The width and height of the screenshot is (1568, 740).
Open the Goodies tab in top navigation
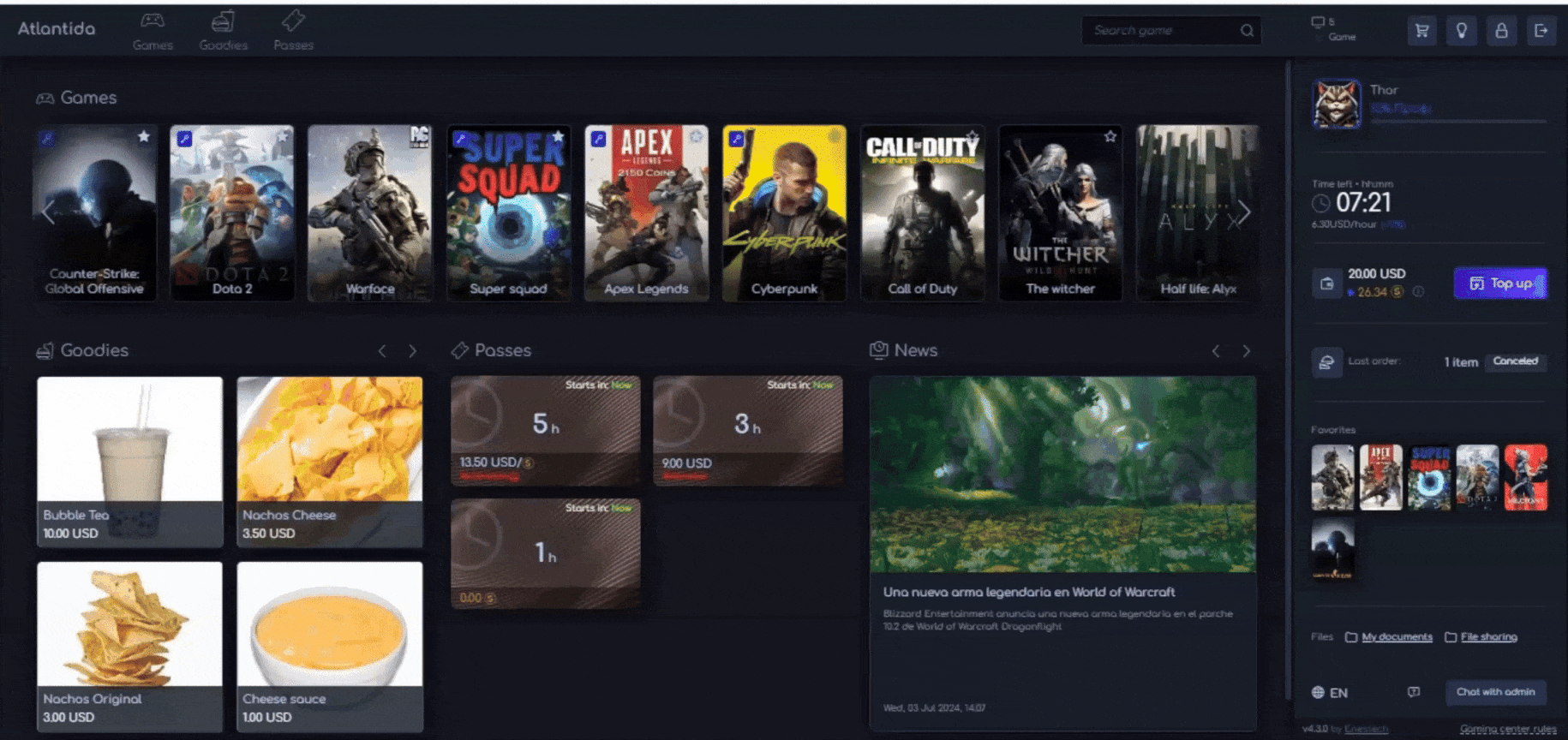pos(223,31)
